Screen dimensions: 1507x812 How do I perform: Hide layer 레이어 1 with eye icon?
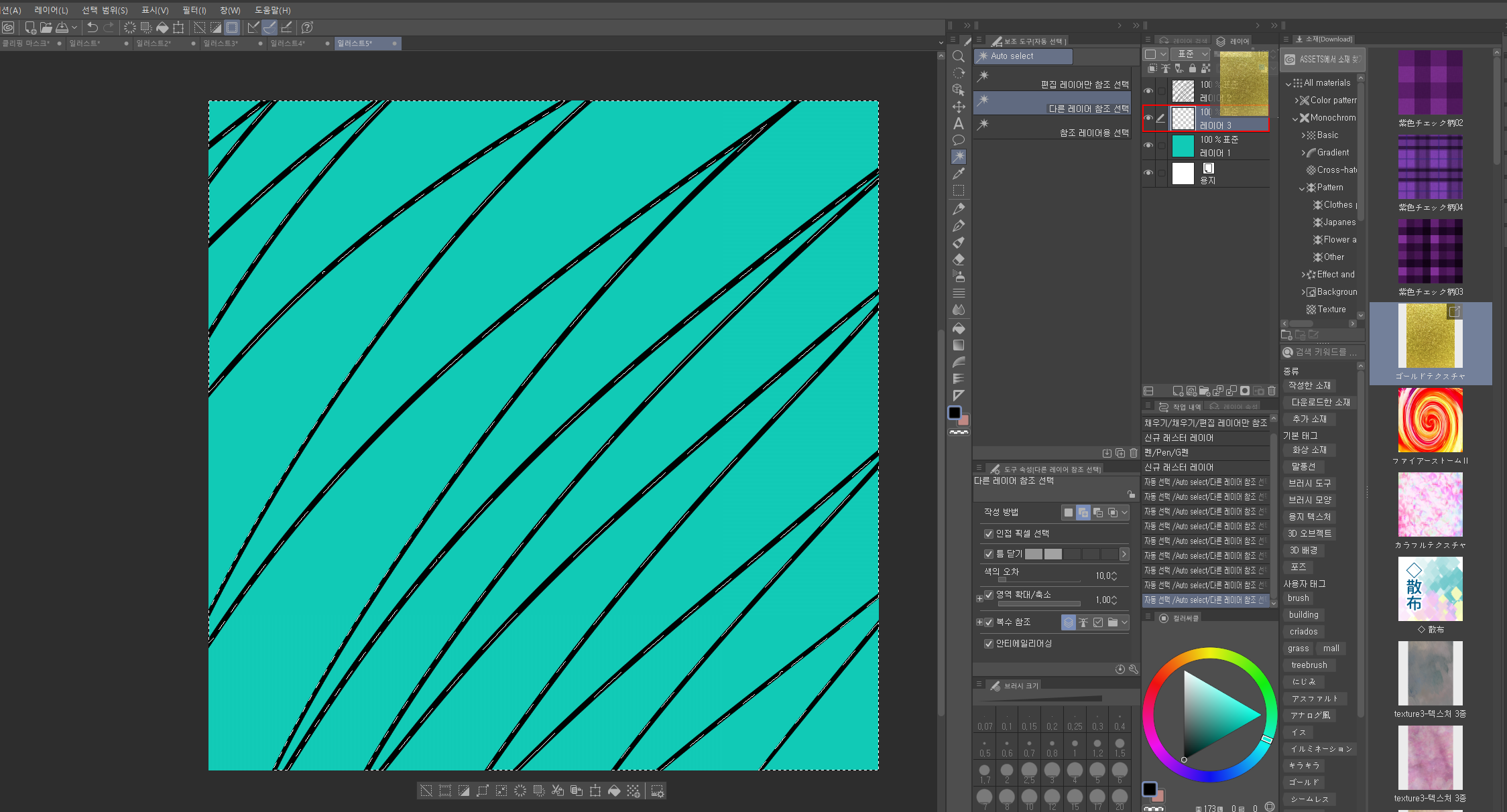point(1148,145)
